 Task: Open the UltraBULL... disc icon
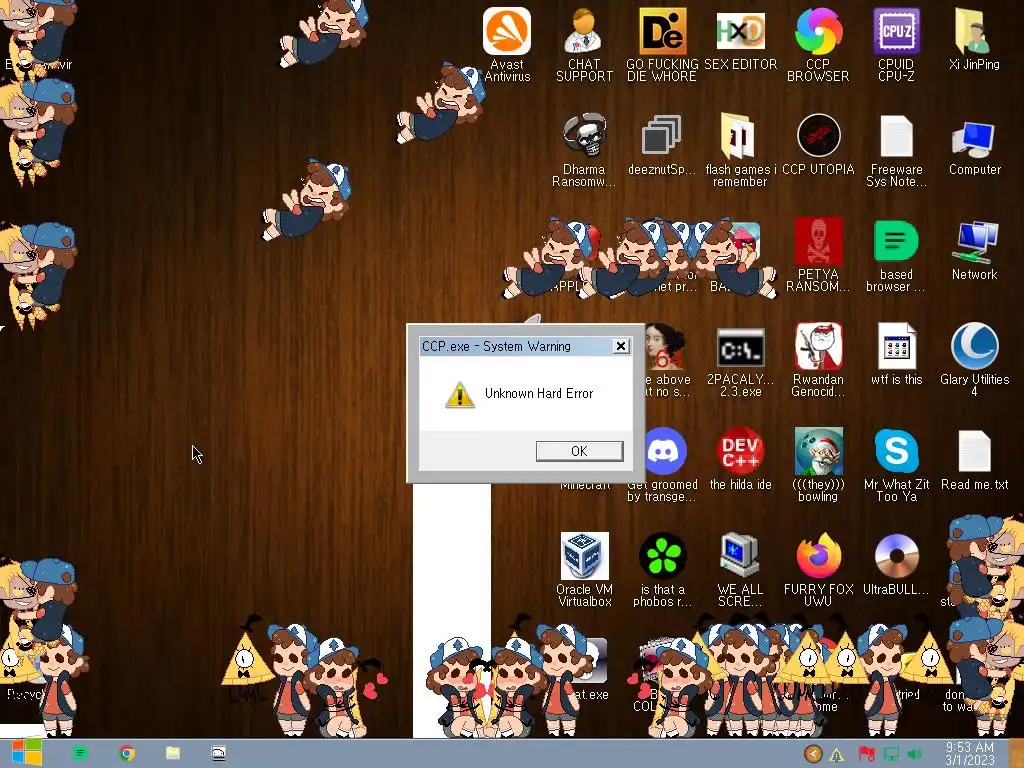(x=896, y=565)
